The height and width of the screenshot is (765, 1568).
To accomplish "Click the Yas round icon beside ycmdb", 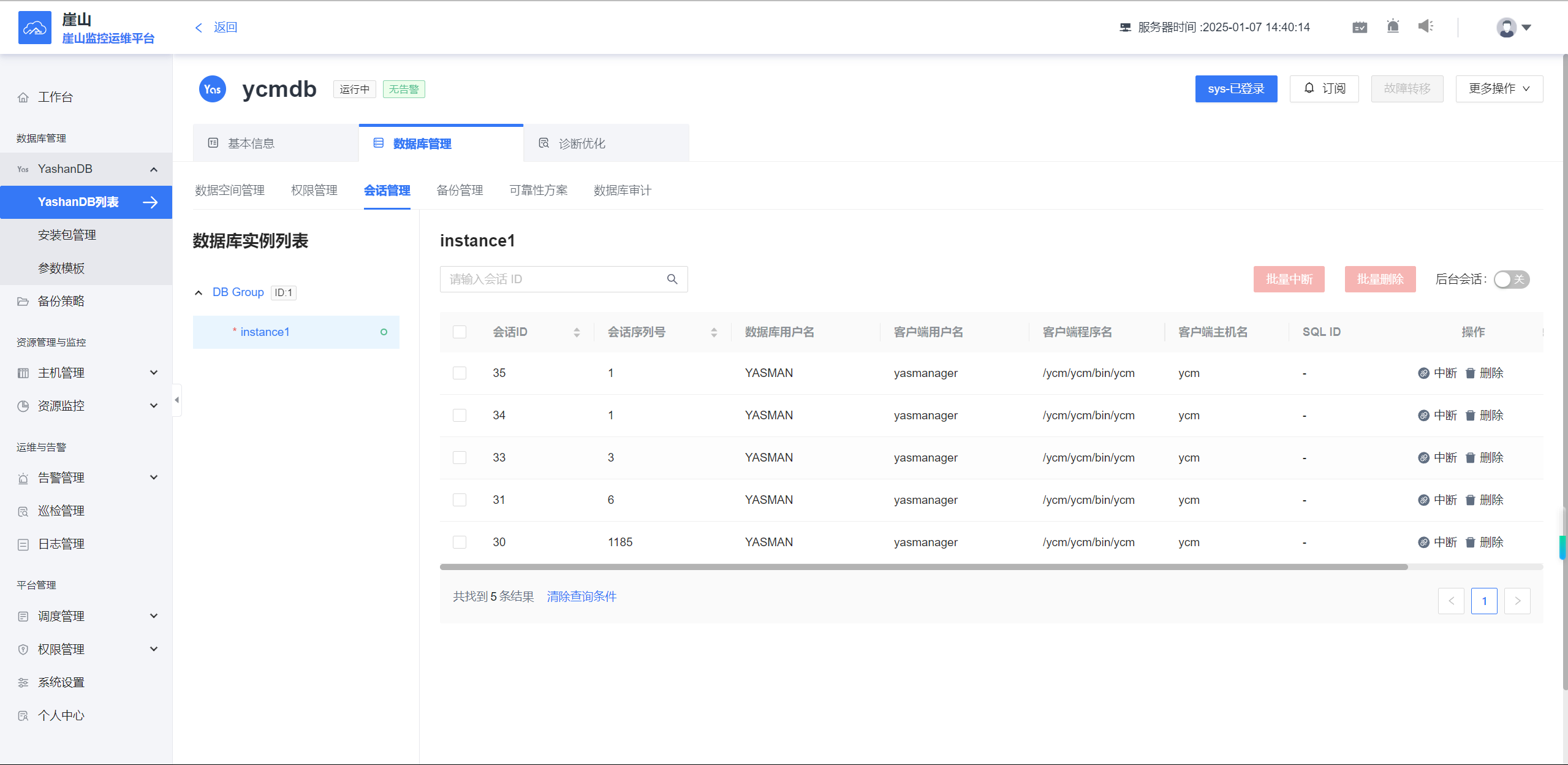I will tap(213, 89).
